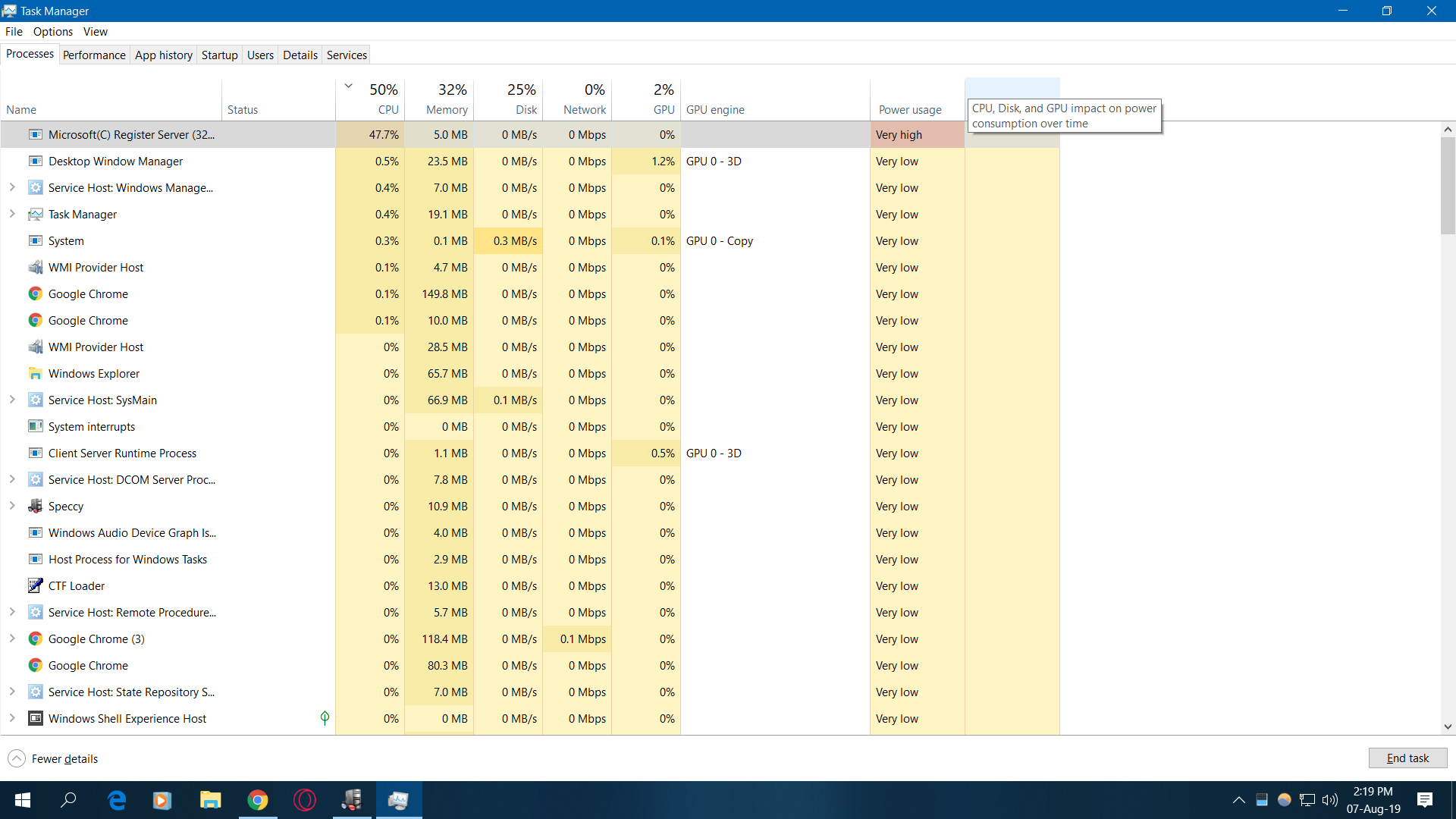The image size is (1456, 819).
Task: Click the process list scrollbar thumb
Action: [1448, 186]
